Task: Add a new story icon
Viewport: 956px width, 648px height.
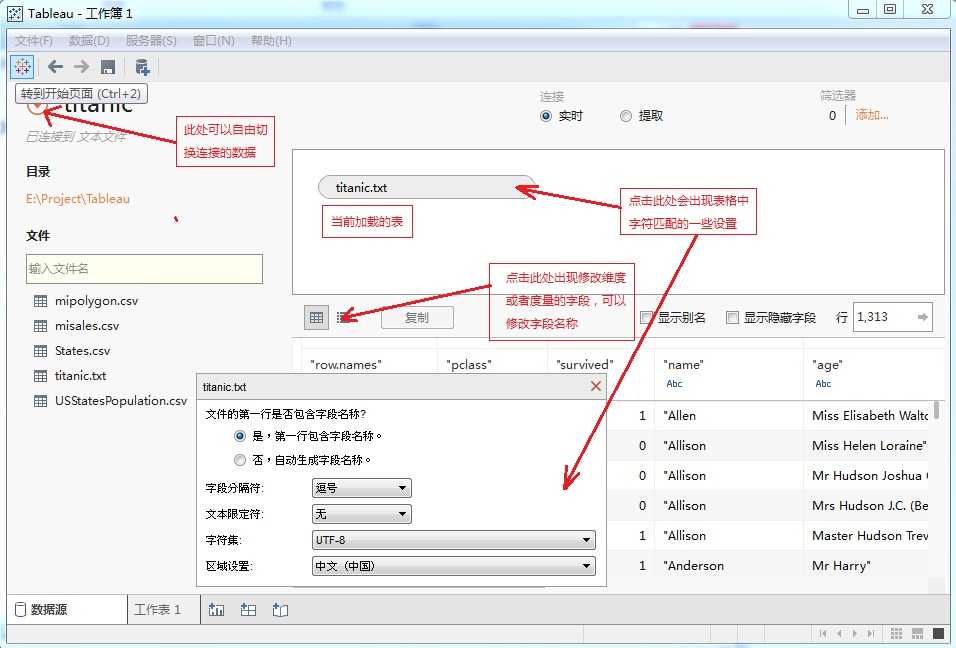Action: click(280, 610)
